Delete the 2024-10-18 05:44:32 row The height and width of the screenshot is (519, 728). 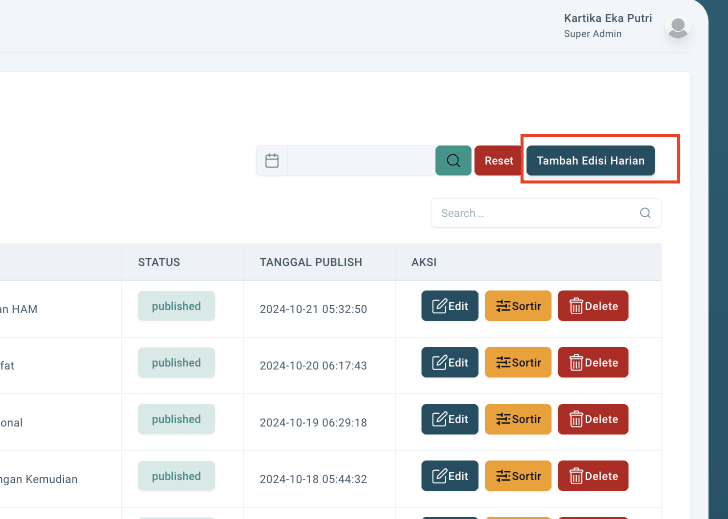(x=593, y=476)
